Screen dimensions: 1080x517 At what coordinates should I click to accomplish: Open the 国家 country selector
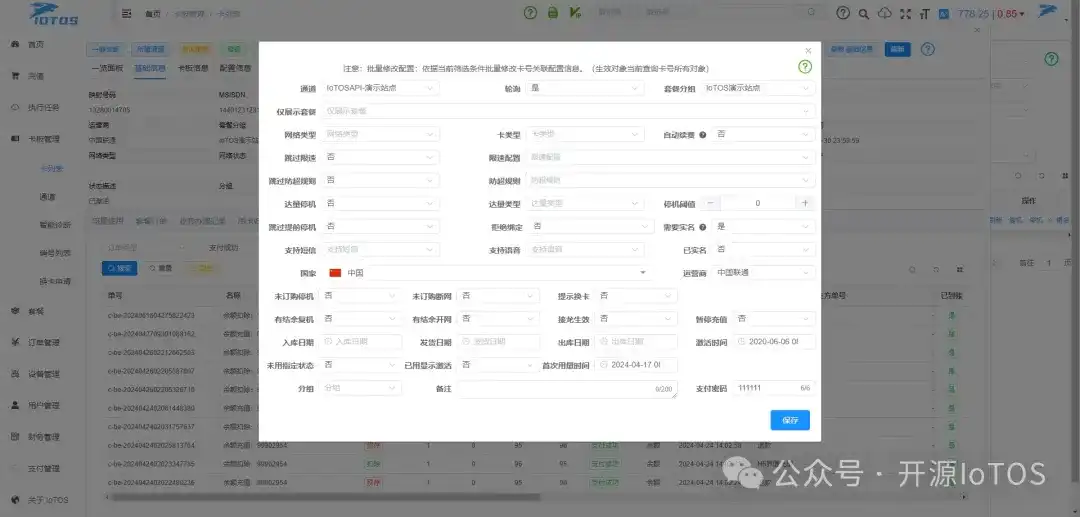(x=488, y=273)
